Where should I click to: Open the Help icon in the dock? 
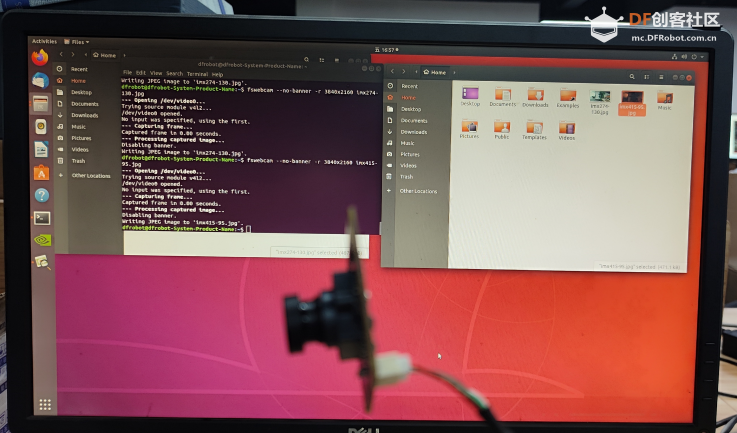tap(41, 195)
